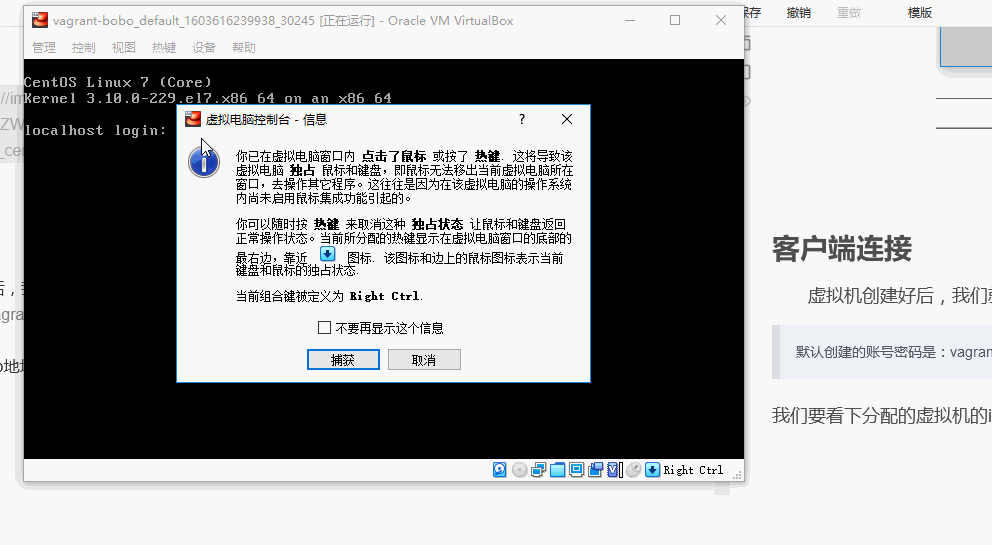Close the 虚拟电脑控制台 information dialog
992x545 pixels.
coord(567,119)
